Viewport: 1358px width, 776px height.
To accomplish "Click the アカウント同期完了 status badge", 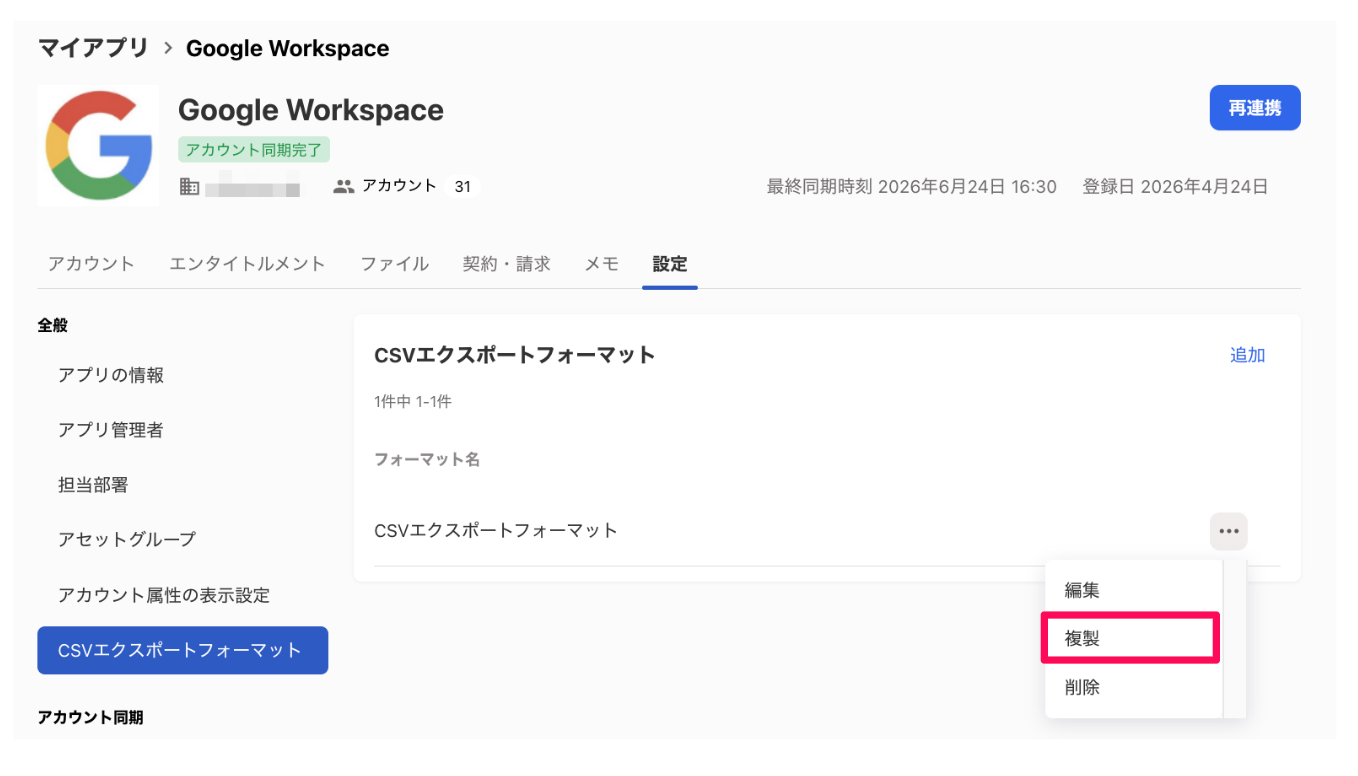I will click(254, 150).
